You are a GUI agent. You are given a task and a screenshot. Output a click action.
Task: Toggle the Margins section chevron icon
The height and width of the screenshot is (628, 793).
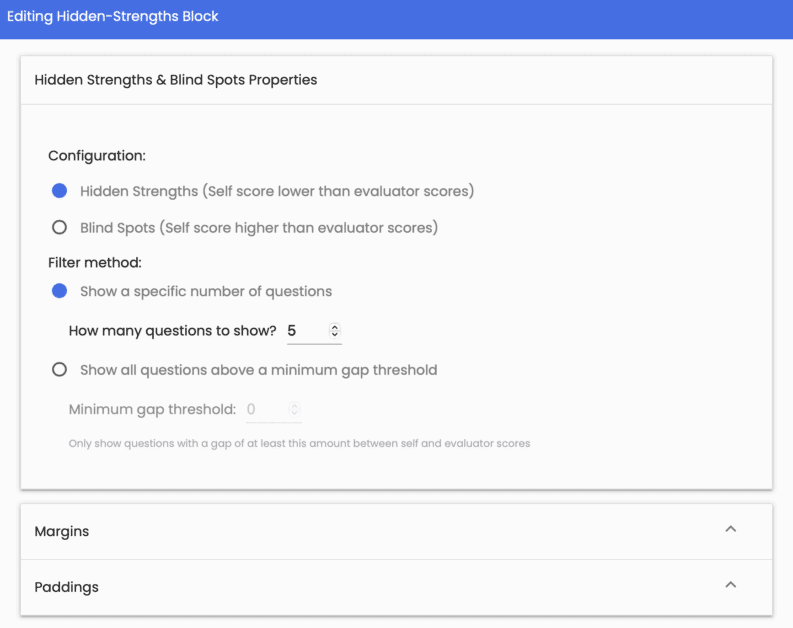pyautogui.click(x=730, y=529)
